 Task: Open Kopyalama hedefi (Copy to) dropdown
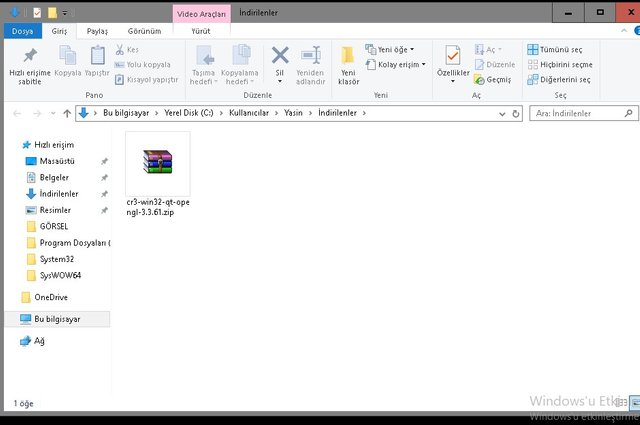[x=240, y=66]
